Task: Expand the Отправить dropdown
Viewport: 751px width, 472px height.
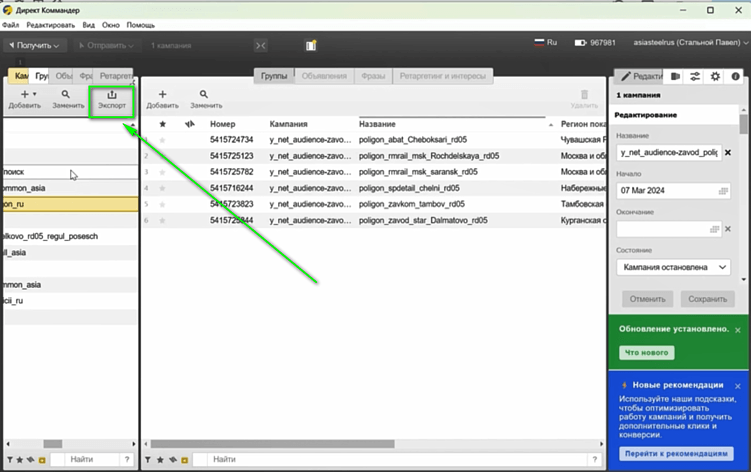Action: 106,46
